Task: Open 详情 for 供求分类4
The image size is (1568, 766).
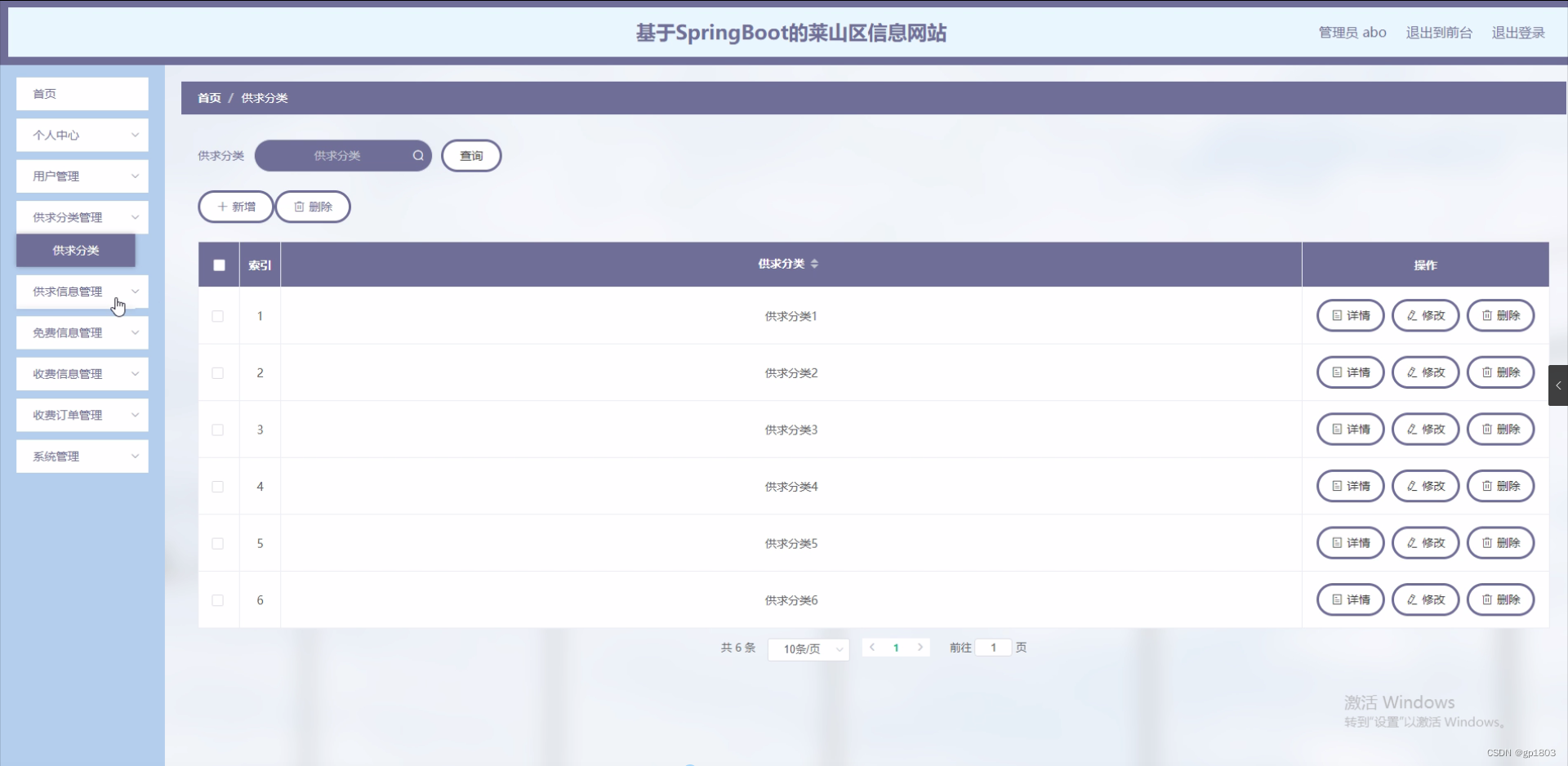Action: pyautogui.click(x=1351, y=486)
